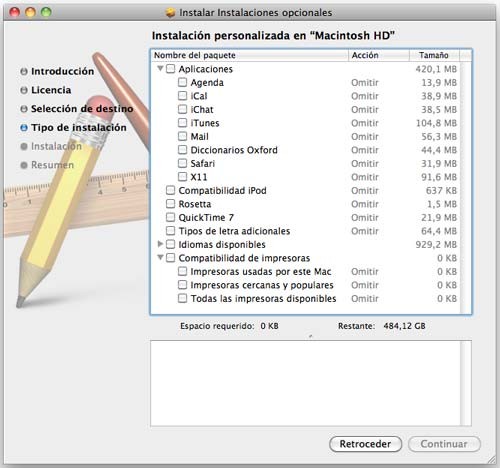
Task: Click the package list vertical scrollbar
Action: point(465,187)
